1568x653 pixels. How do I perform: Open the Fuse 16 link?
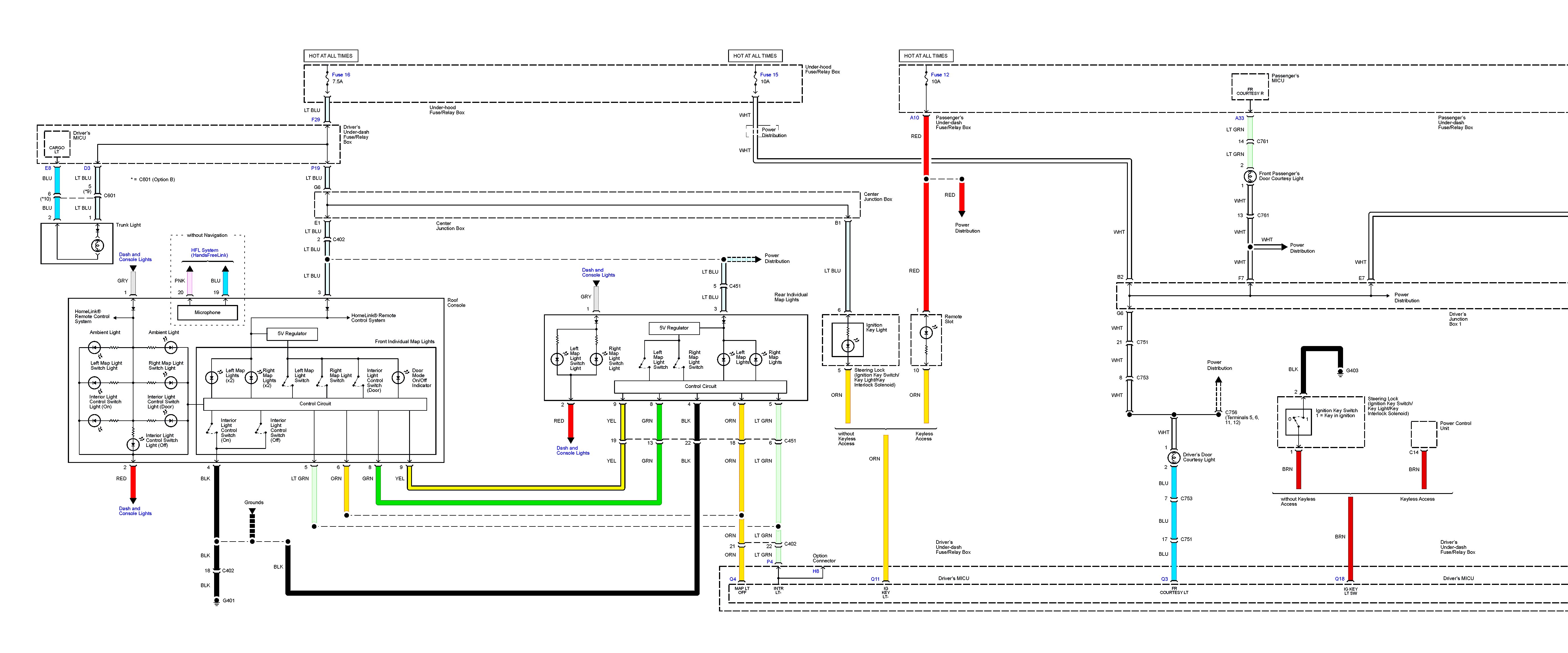(341, 75)
